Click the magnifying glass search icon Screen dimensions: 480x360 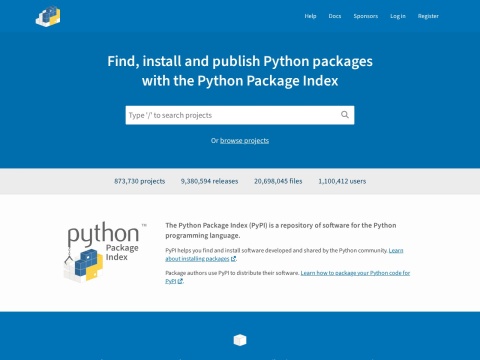[x=345, y=115]
